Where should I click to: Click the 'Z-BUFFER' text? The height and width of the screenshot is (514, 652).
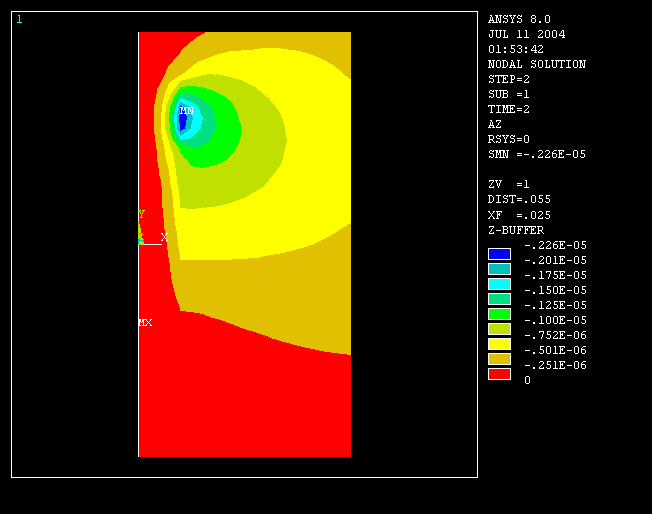click(516, 230)
